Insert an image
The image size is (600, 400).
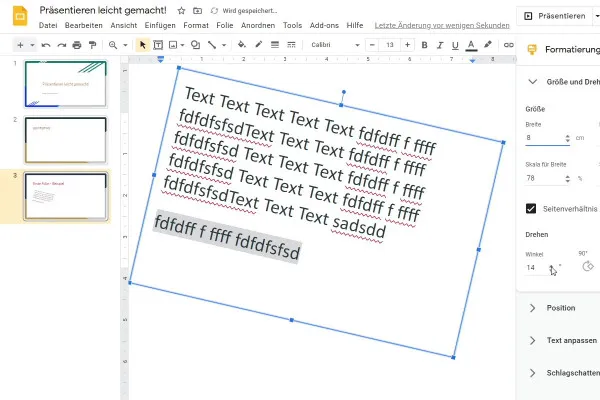click(x=173, y=45)
